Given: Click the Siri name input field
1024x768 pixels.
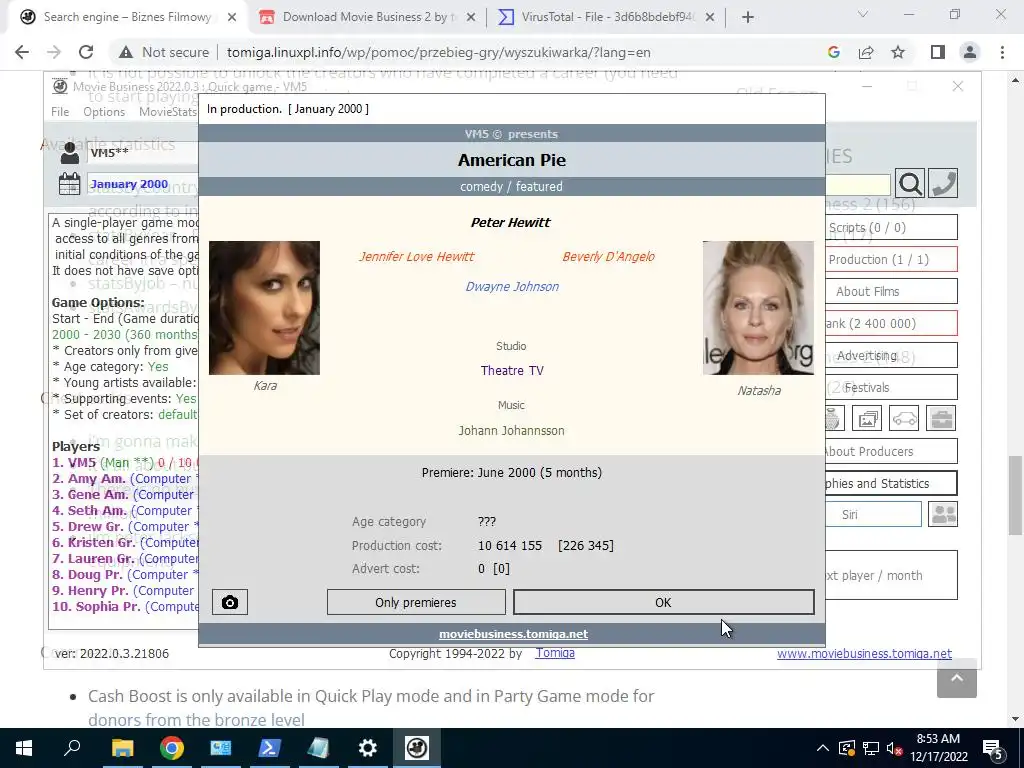Looking at the screenshot, I should point(873,514).
